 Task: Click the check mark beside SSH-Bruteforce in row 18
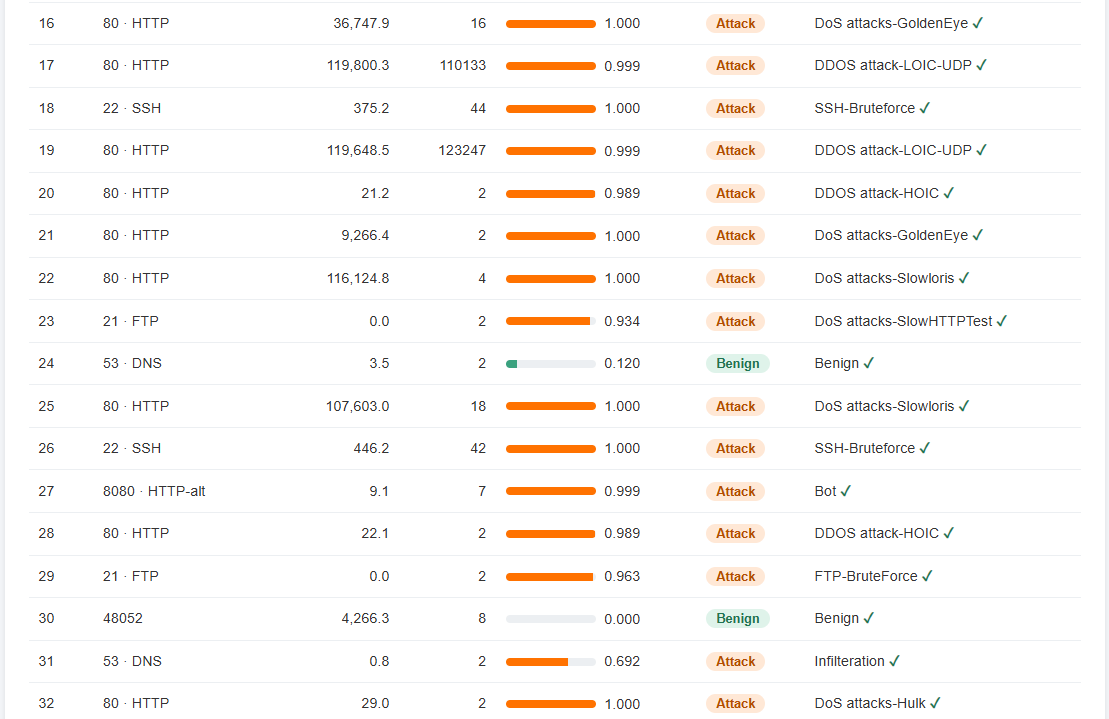coord(925,108)
